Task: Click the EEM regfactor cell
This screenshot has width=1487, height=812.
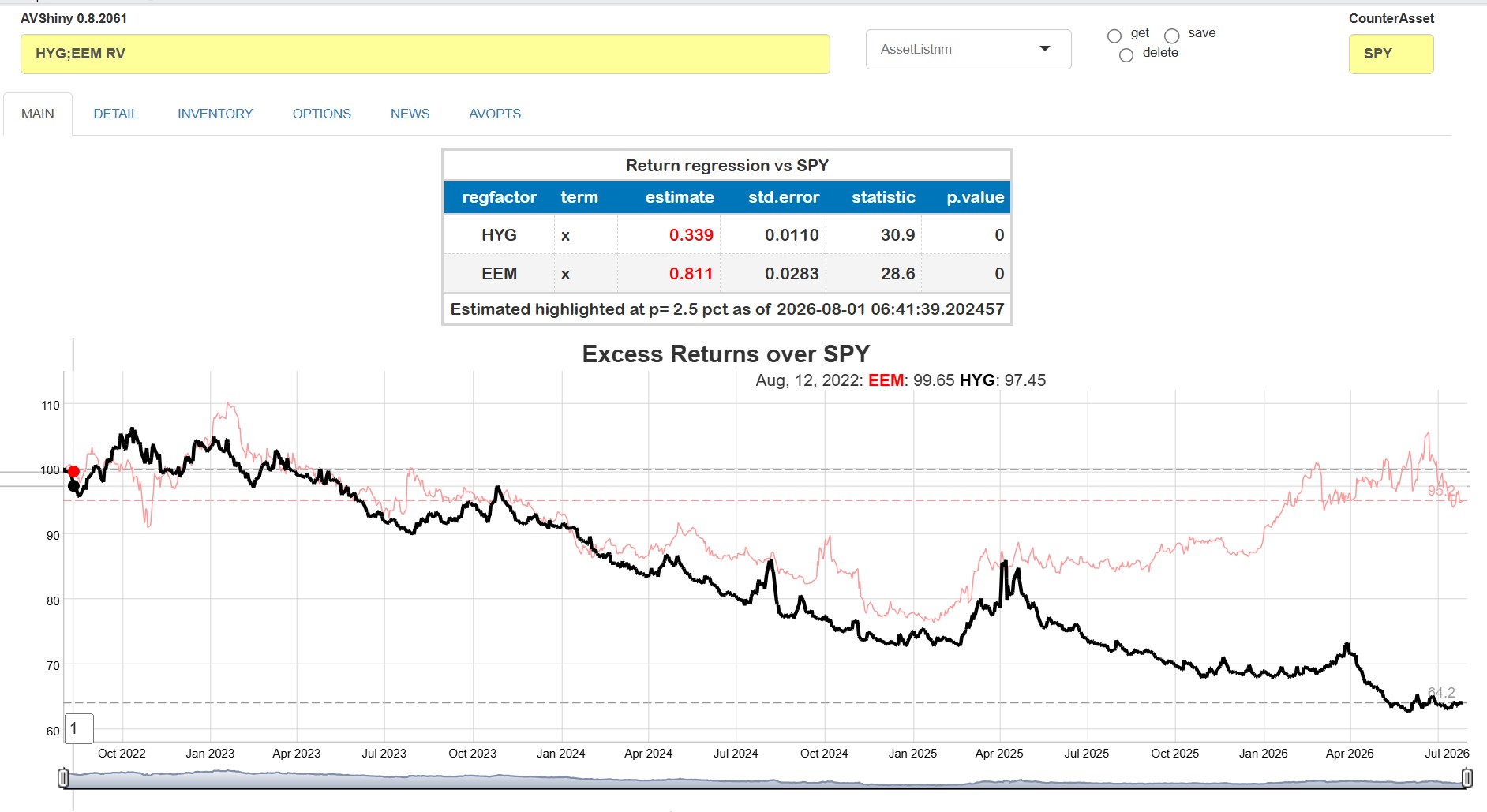Action: coord(500,274)
